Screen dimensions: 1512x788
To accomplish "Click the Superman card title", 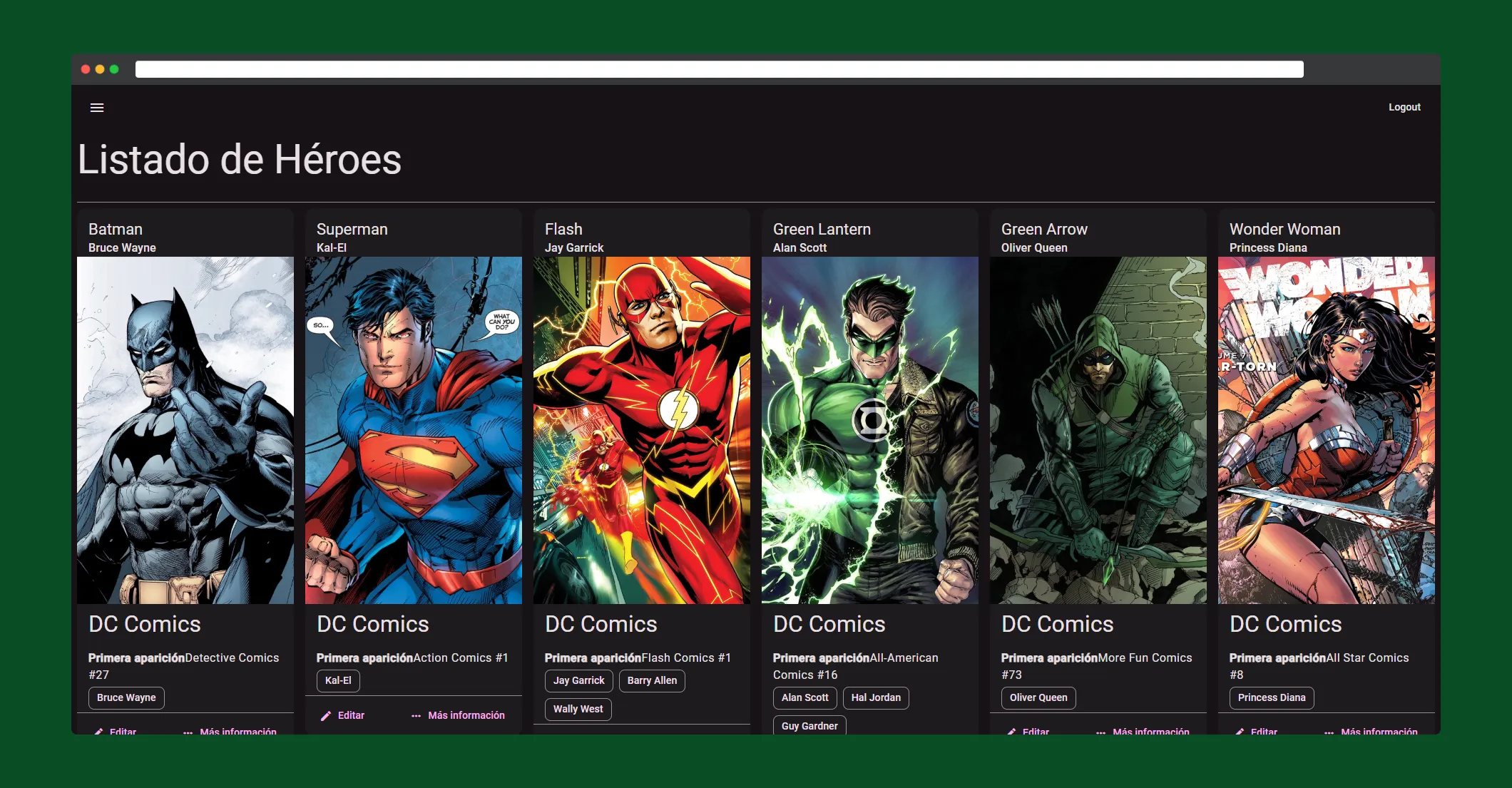I will [352, 229].
